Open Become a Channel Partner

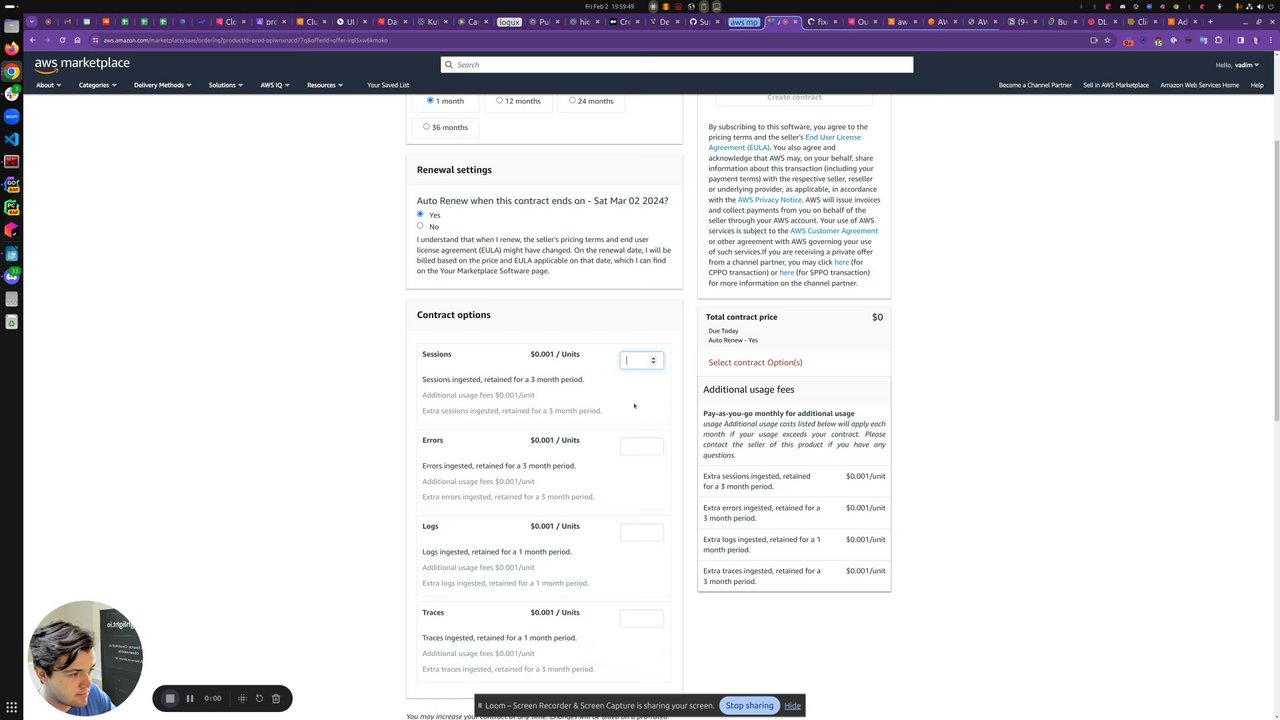tap(1035, 85)
